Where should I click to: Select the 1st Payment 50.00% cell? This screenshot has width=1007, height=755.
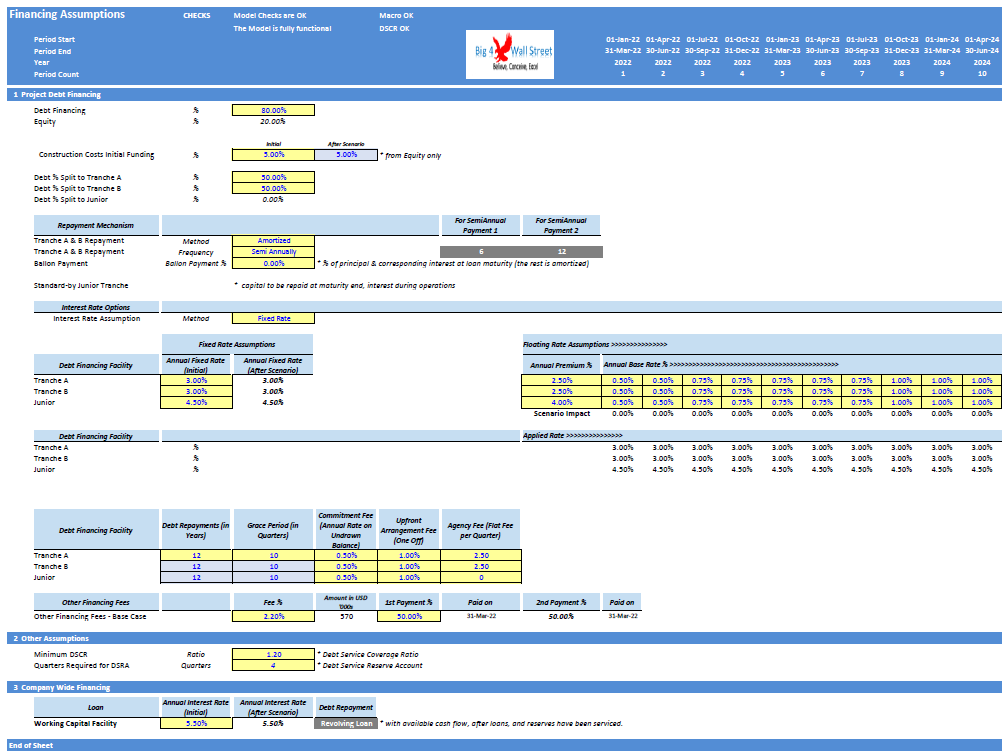(409, 616)
